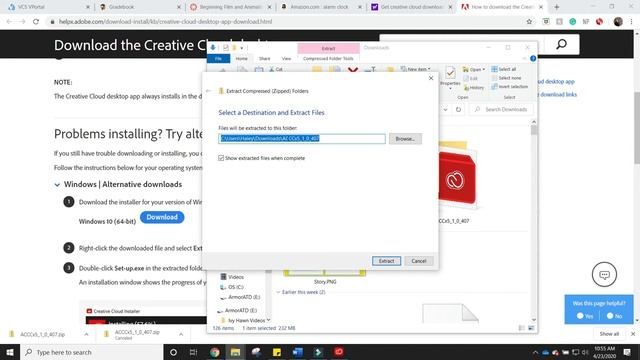Viewport: 640px width, 360px height.
Task: Cancel the Extract Compressed Folders dialog
Action: pyautogui.click(x=419, y=261)
